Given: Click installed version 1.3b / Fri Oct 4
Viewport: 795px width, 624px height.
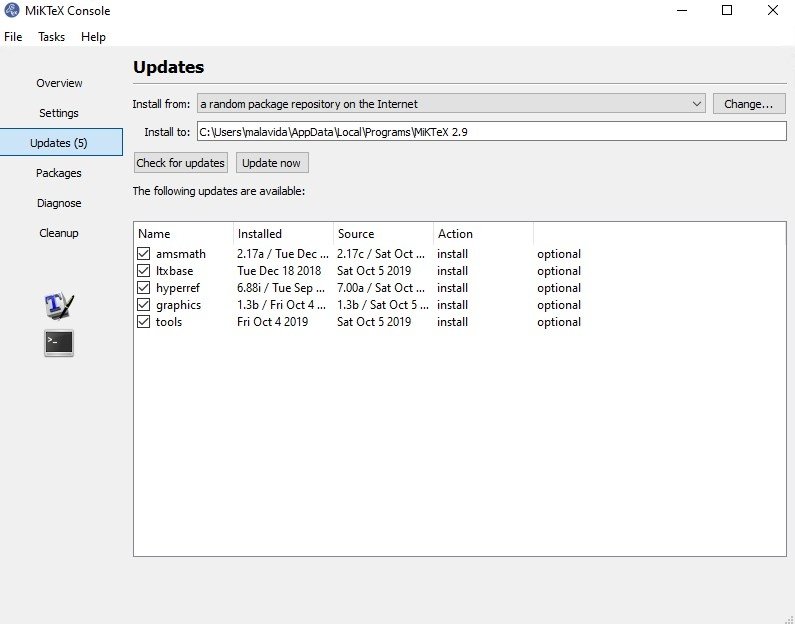Looking at the screenshot, I should click(x=281, y=305).
